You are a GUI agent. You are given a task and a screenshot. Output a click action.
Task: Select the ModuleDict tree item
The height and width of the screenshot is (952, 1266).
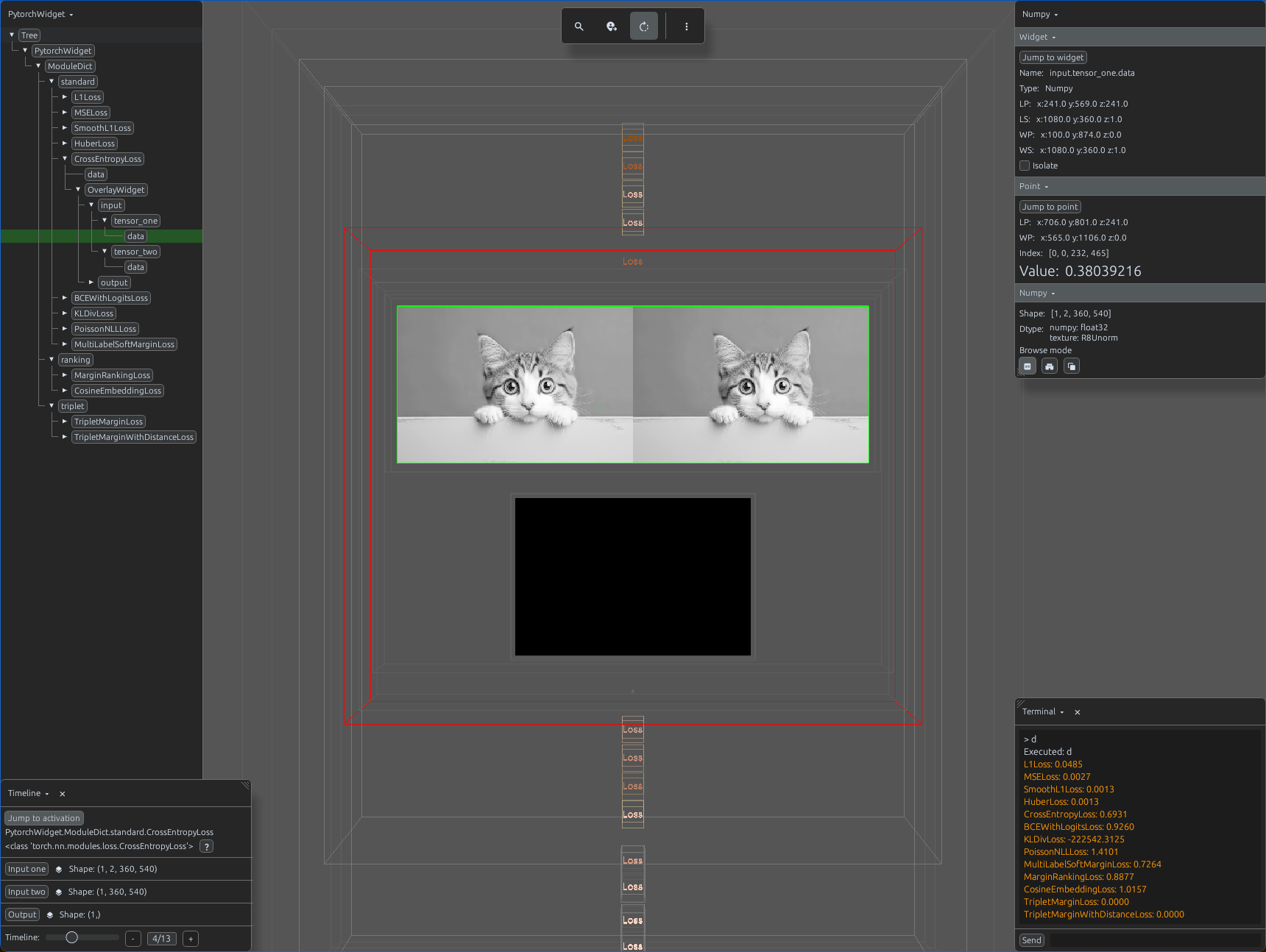[x=70, y=66]
